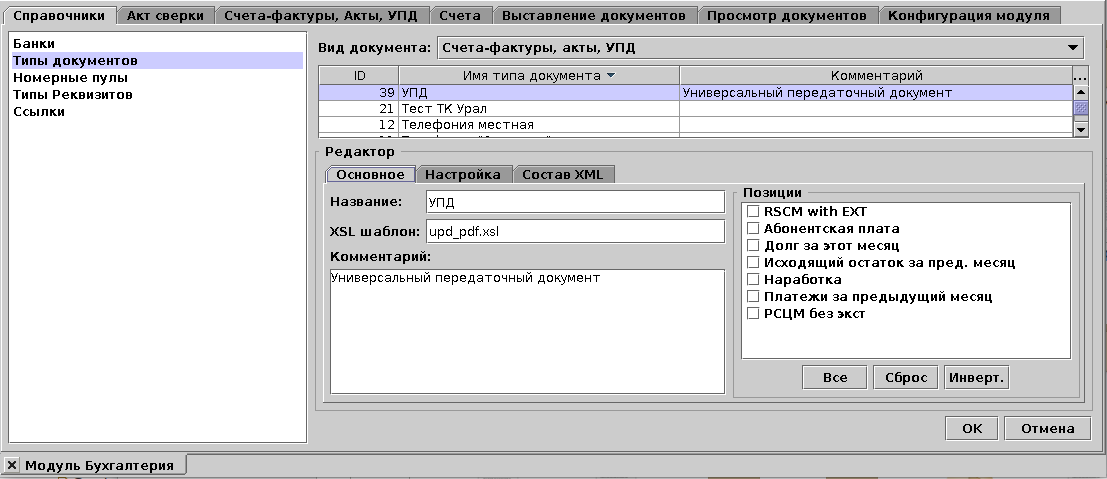1107x479 pixels.
Task: Enable the RSCM with EXT checkbox
Action: tap(753, 212)
